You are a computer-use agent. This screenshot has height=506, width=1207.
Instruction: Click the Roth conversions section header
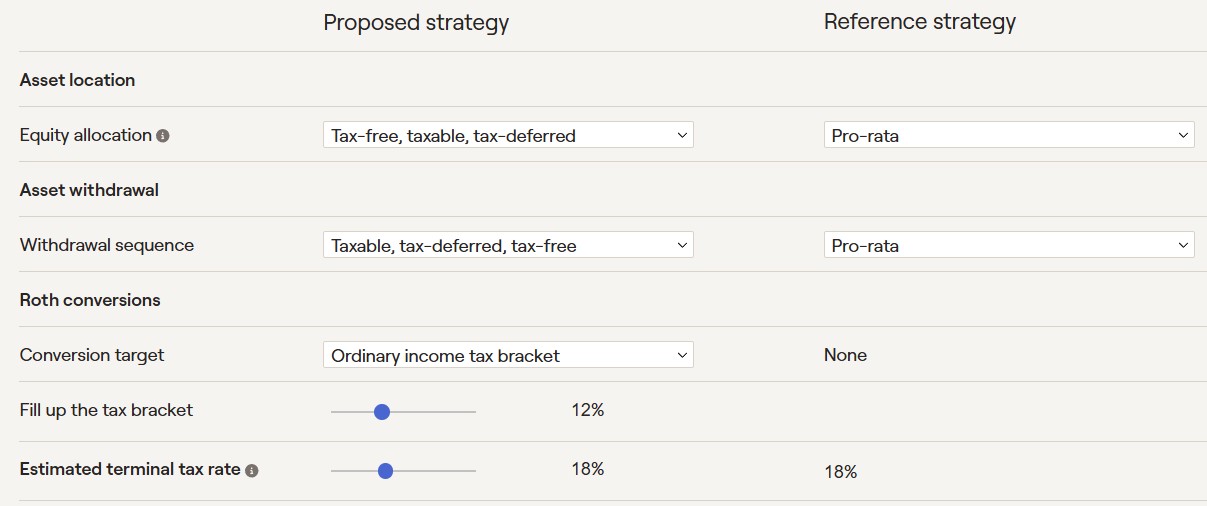pos(90,300)
